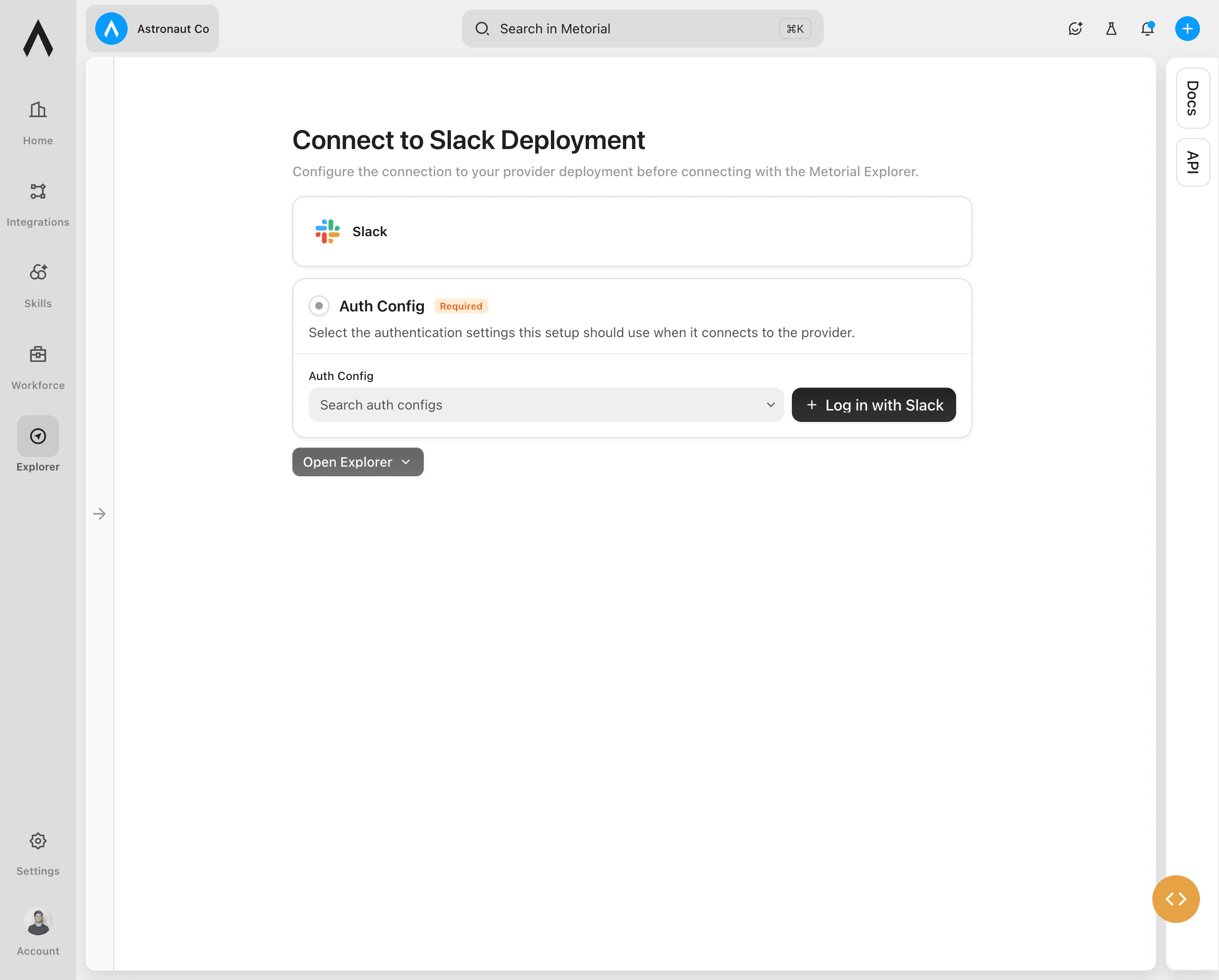This screenshot has height=980, width=1219.
Task: Click the blue plus create button
Action: (1188, 29)
